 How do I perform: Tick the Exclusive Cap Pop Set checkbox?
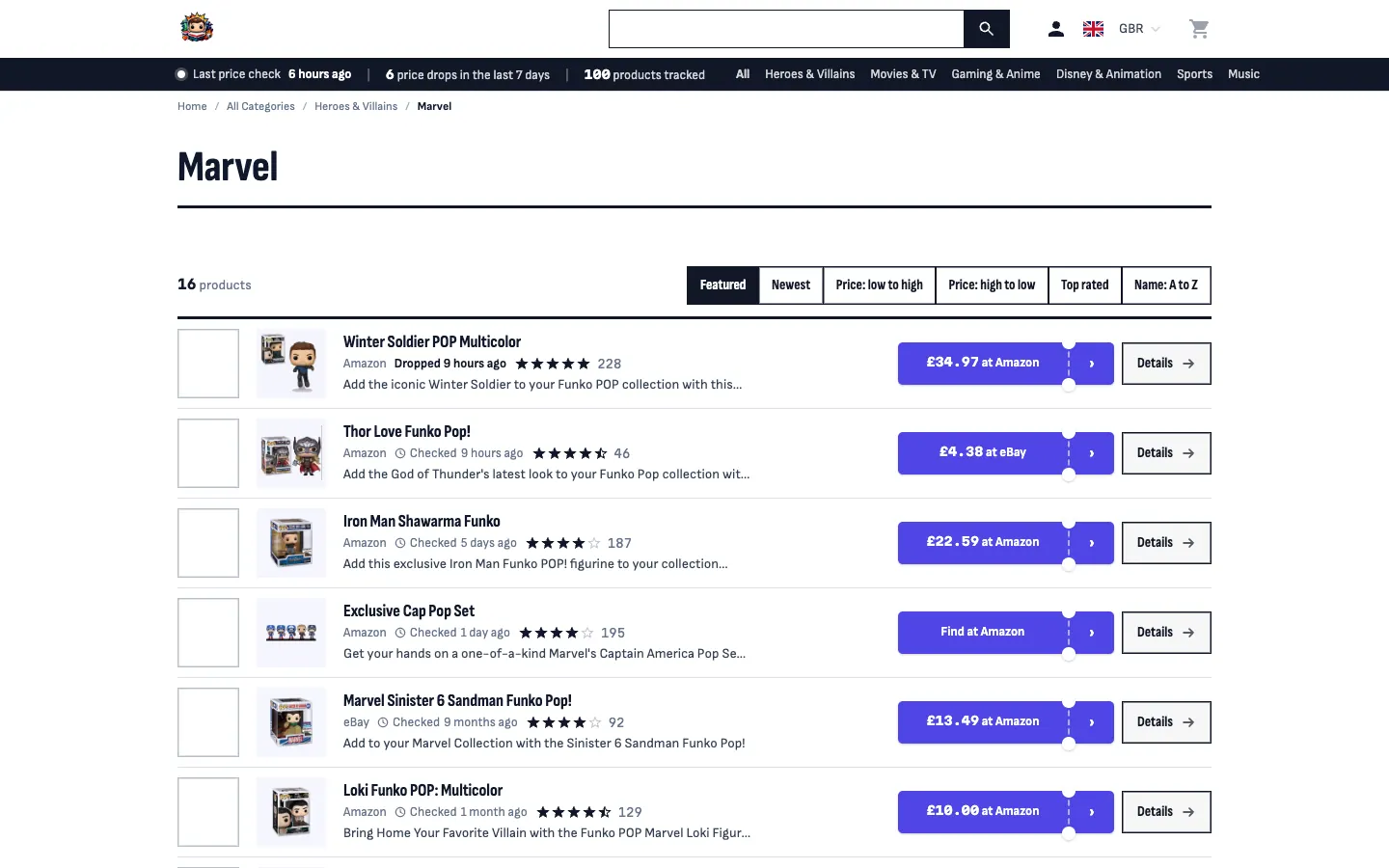pyautogui.click(x=208, y=633)
